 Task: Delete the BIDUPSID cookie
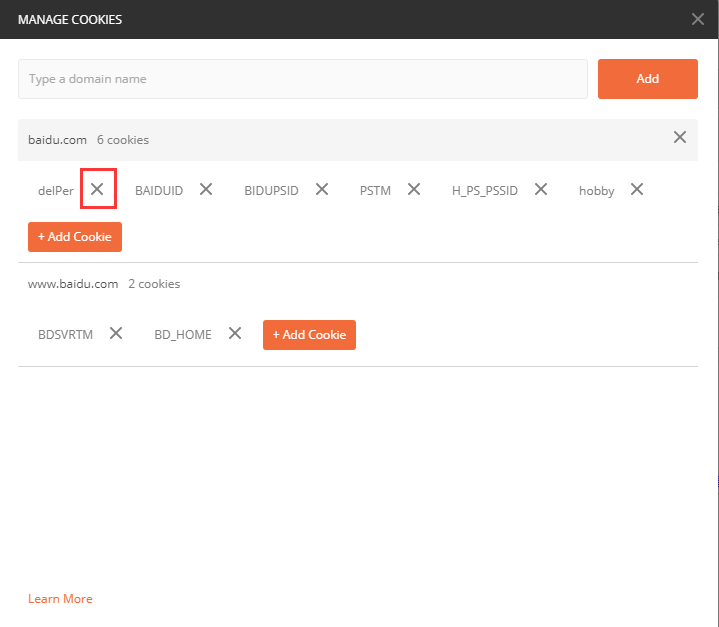[322, 189]
